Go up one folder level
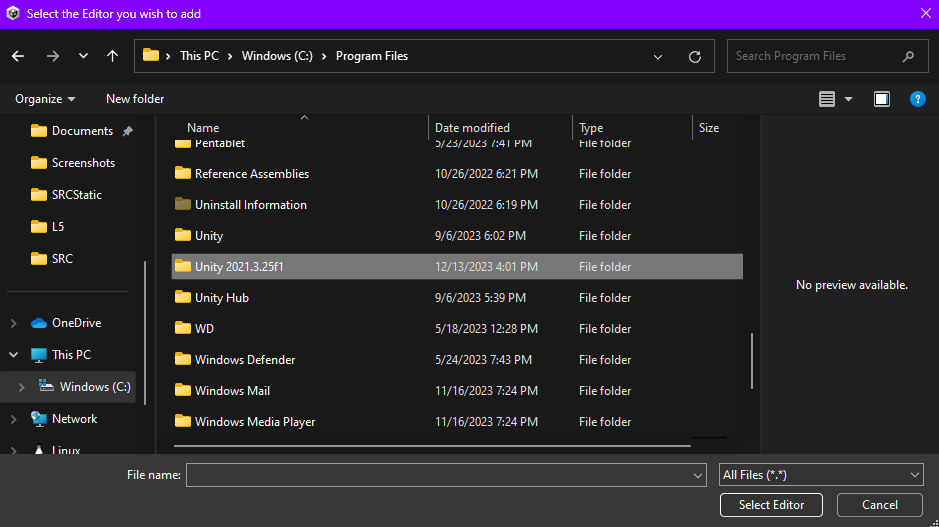The image size is (939, 527). (x=112, y=56)
